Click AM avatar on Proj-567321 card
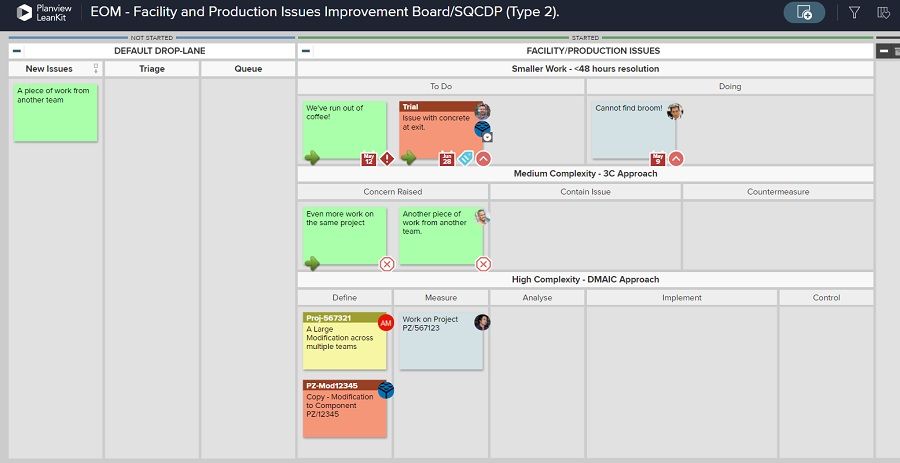Image resolution: width=900 pixels, height=463 pixels. 386,323
